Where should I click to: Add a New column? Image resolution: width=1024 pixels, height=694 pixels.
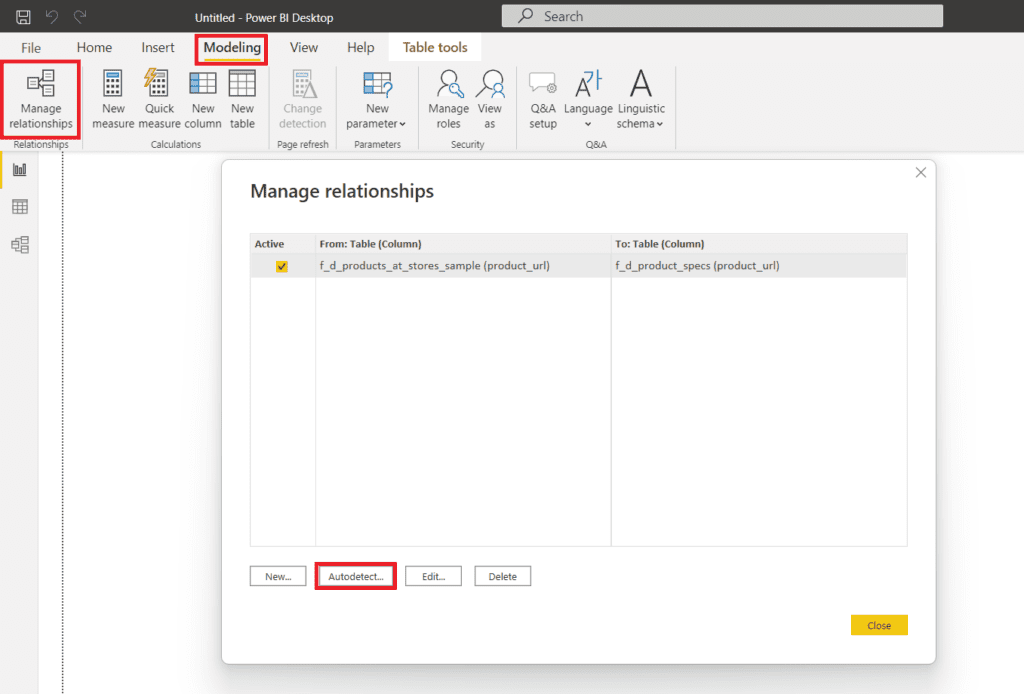click(202, 100)
